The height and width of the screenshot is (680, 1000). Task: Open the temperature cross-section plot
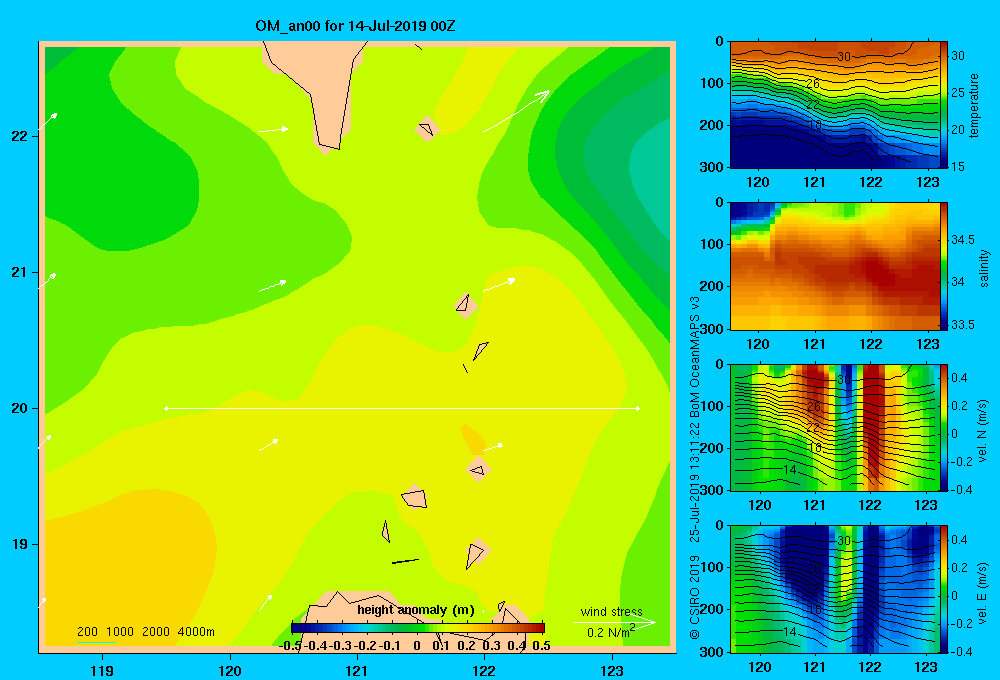click(834, 104)
